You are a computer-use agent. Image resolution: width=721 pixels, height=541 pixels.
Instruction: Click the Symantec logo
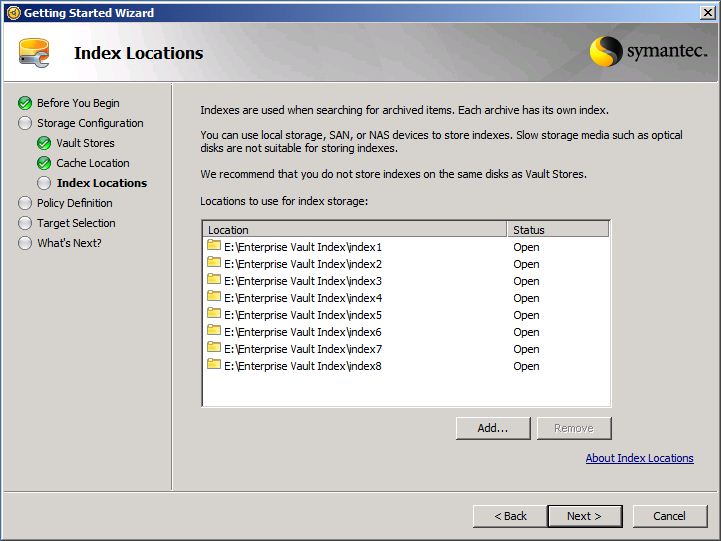click(648, 51)
